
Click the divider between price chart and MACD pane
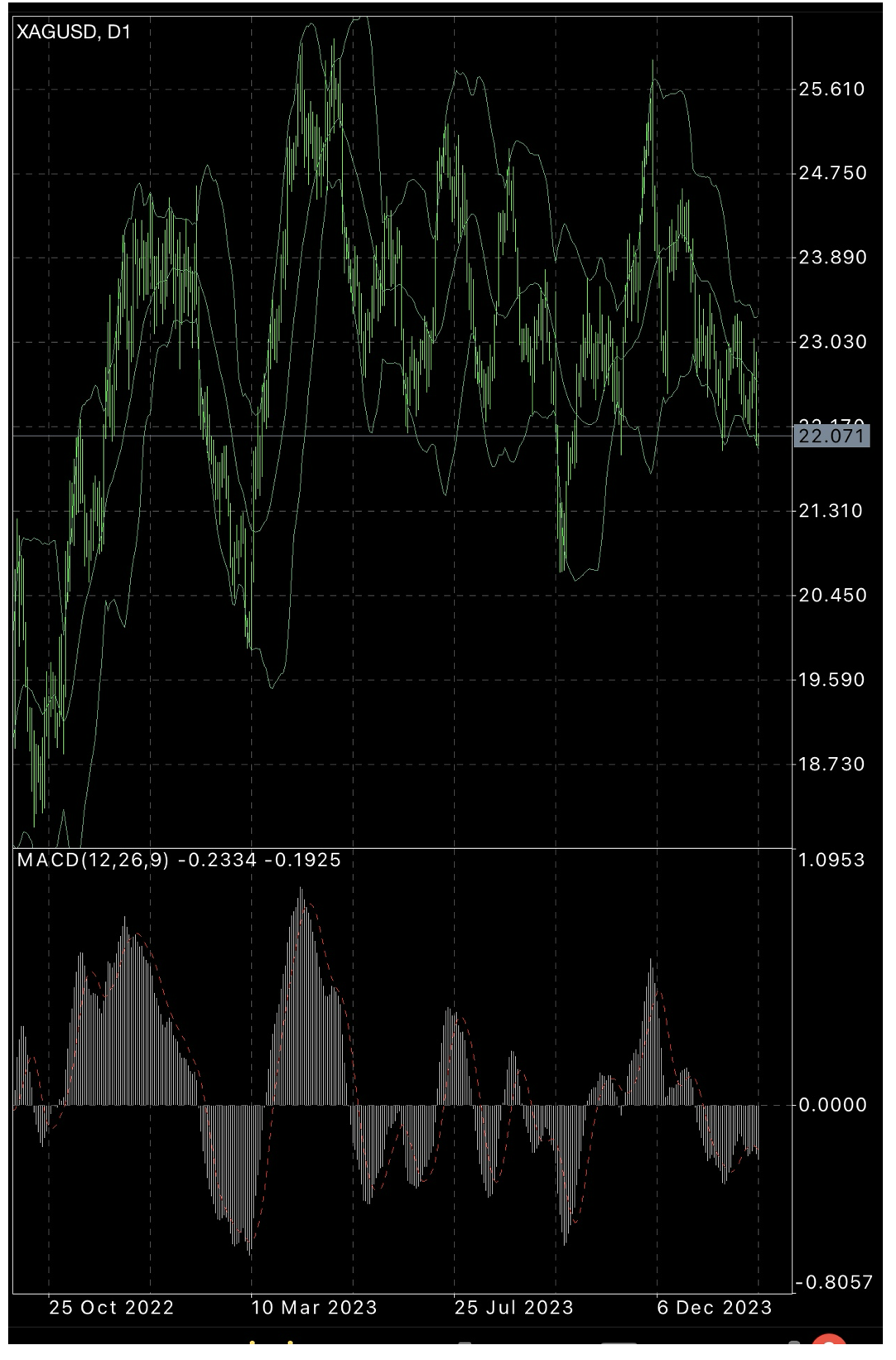pyautogui.click(x=402, y=848)
